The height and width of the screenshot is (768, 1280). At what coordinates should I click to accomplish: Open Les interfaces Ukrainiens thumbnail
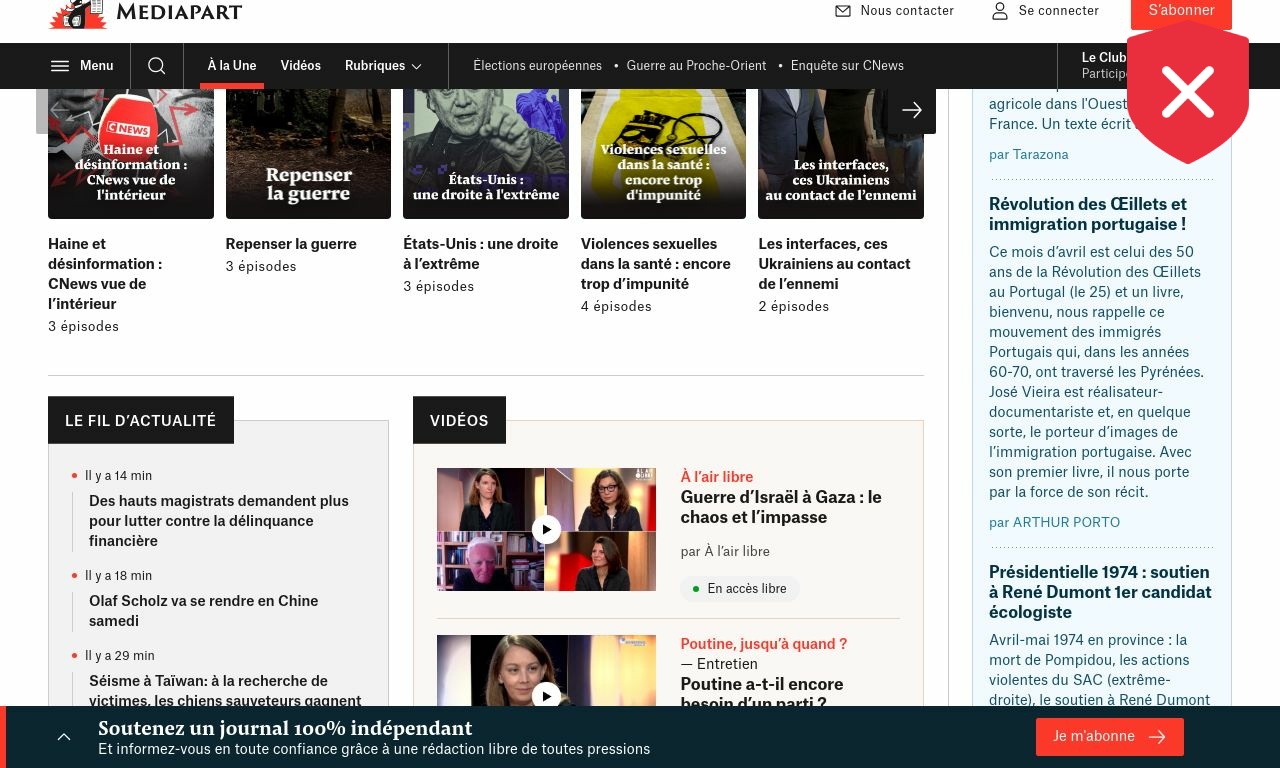841,153
